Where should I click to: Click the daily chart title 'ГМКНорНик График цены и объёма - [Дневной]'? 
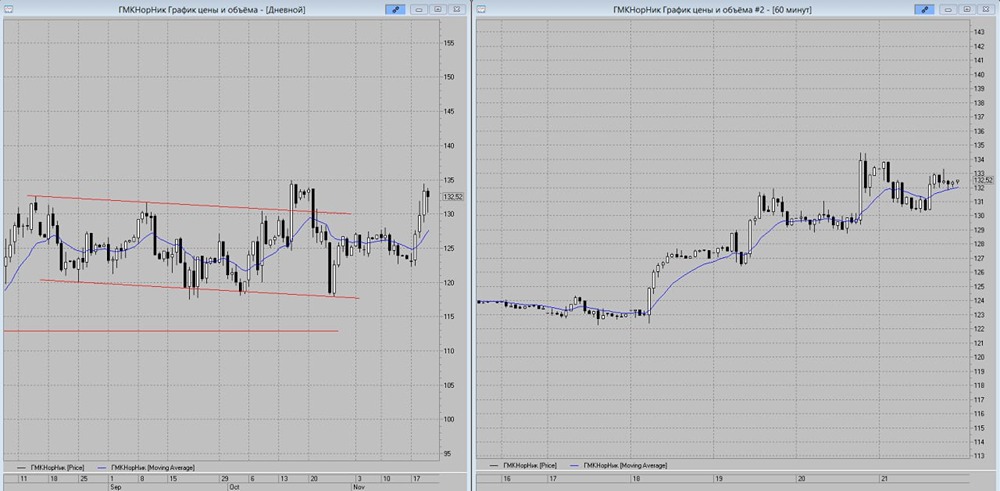(x=212, y=10)
